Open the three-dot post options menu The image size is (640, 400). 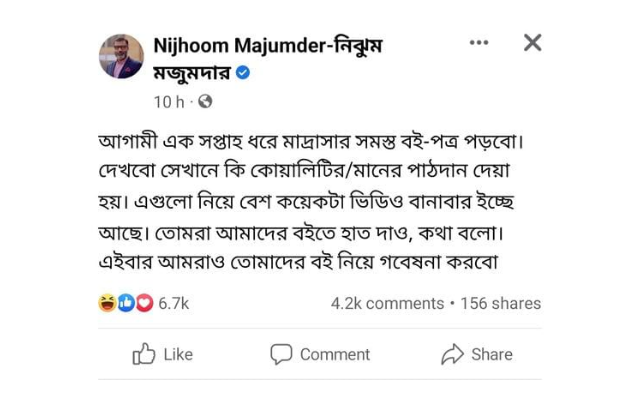(479, 42)
